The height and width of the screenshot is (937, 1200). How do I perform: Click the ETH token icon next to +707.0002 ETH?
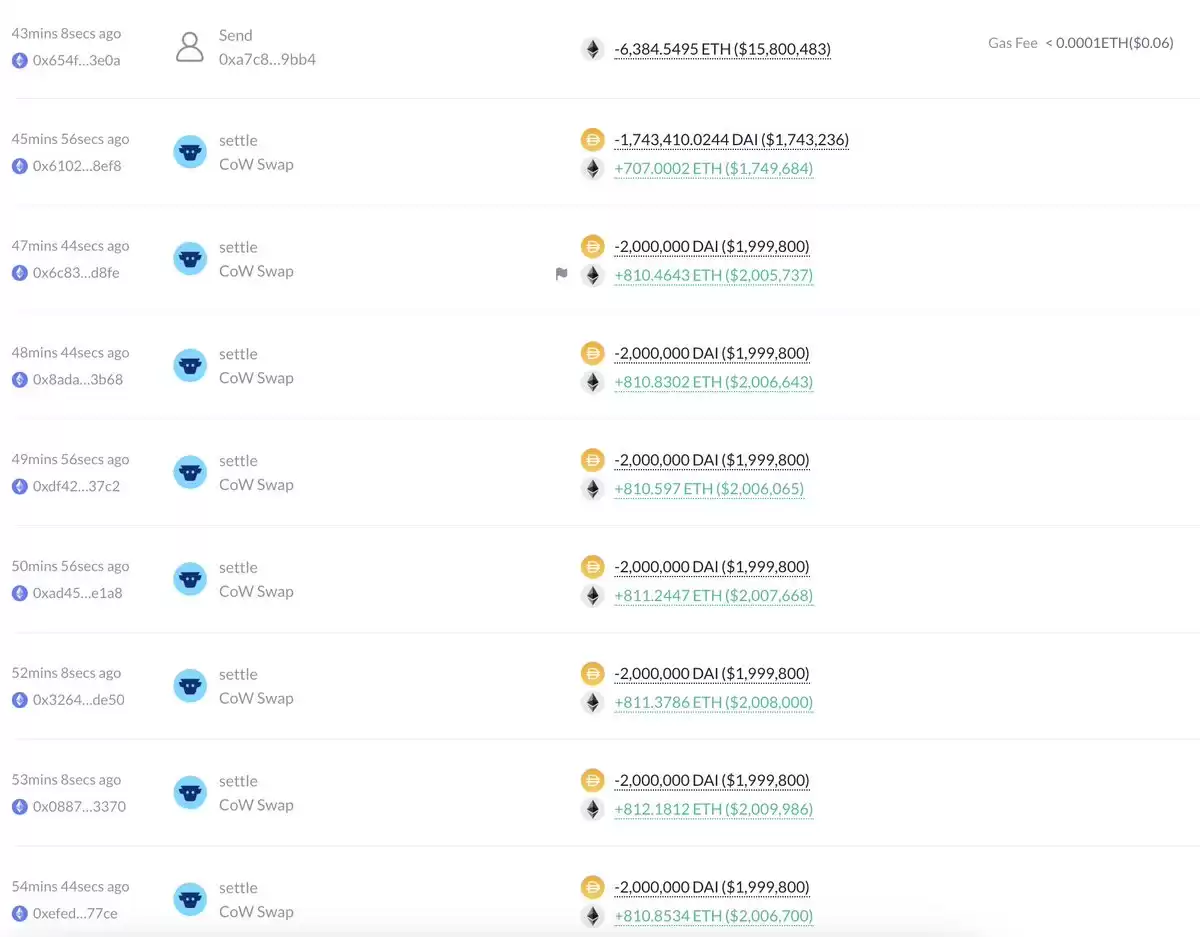pyautogui.click(x=593, y=169)
